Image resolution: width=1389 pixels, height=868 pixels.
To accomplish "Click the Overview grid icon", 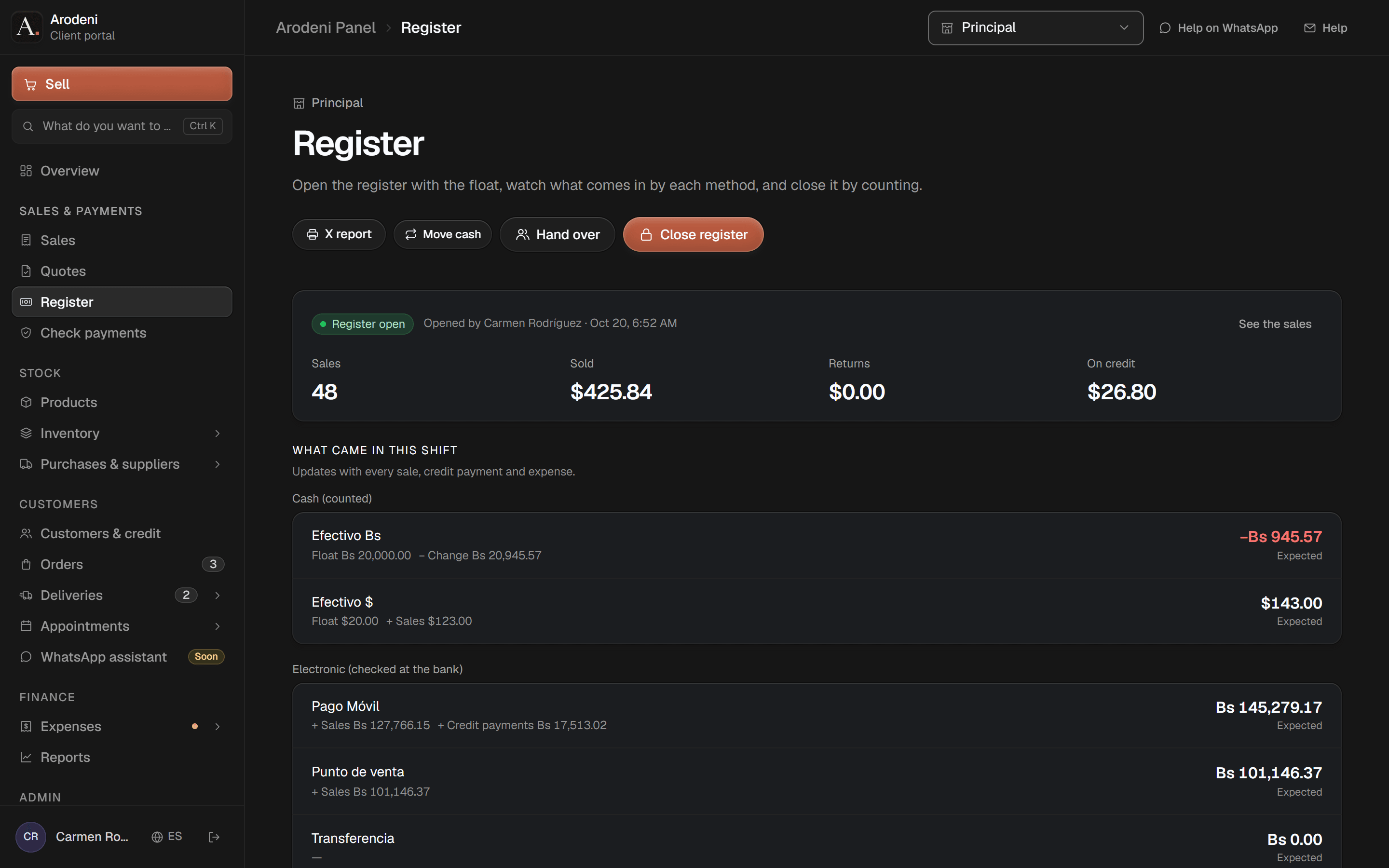I will [x=26, y=171].
